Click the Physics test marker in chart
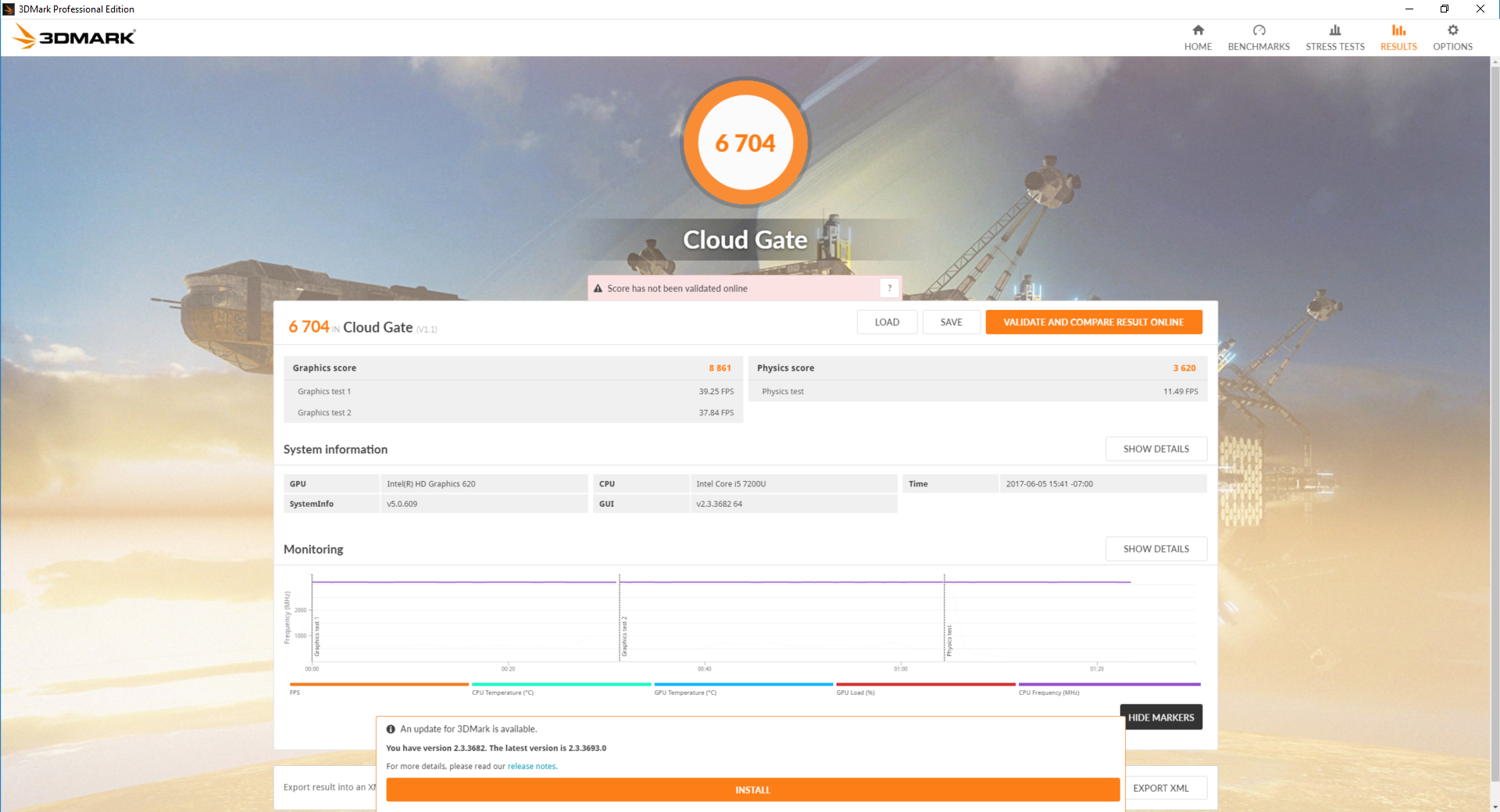Image resolution: width=1500 pixels, height=812 pixels. click(x=949, y=641)
